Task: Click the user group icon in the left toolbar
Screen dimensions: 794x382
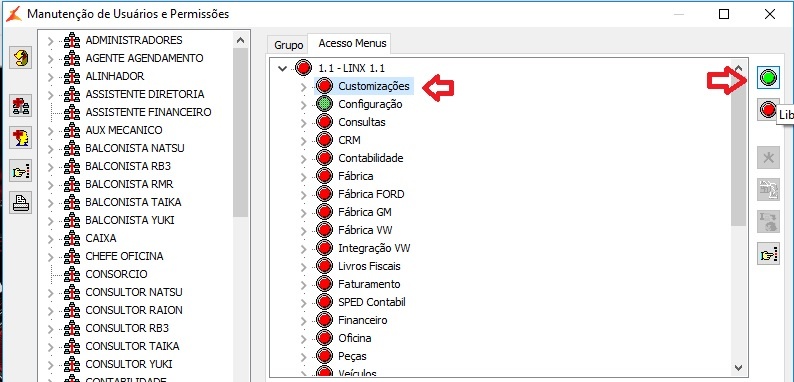Action: (21, 106)
